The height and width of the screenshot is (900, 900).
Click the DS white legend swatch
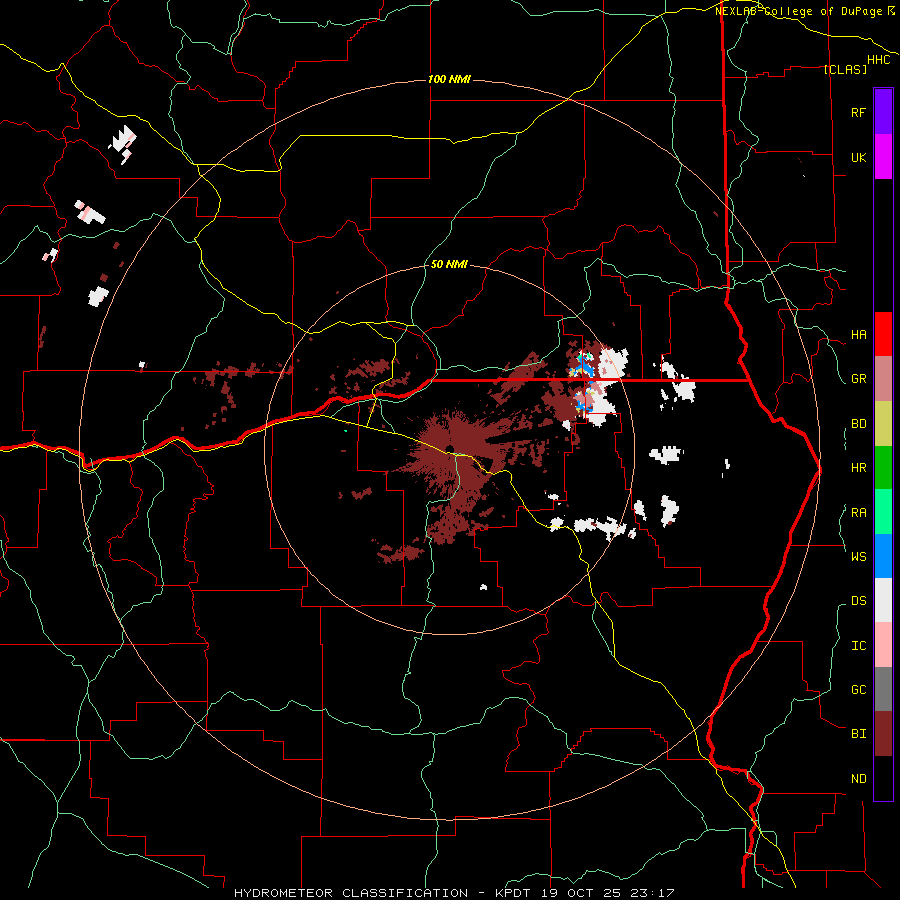pos(883,600)
